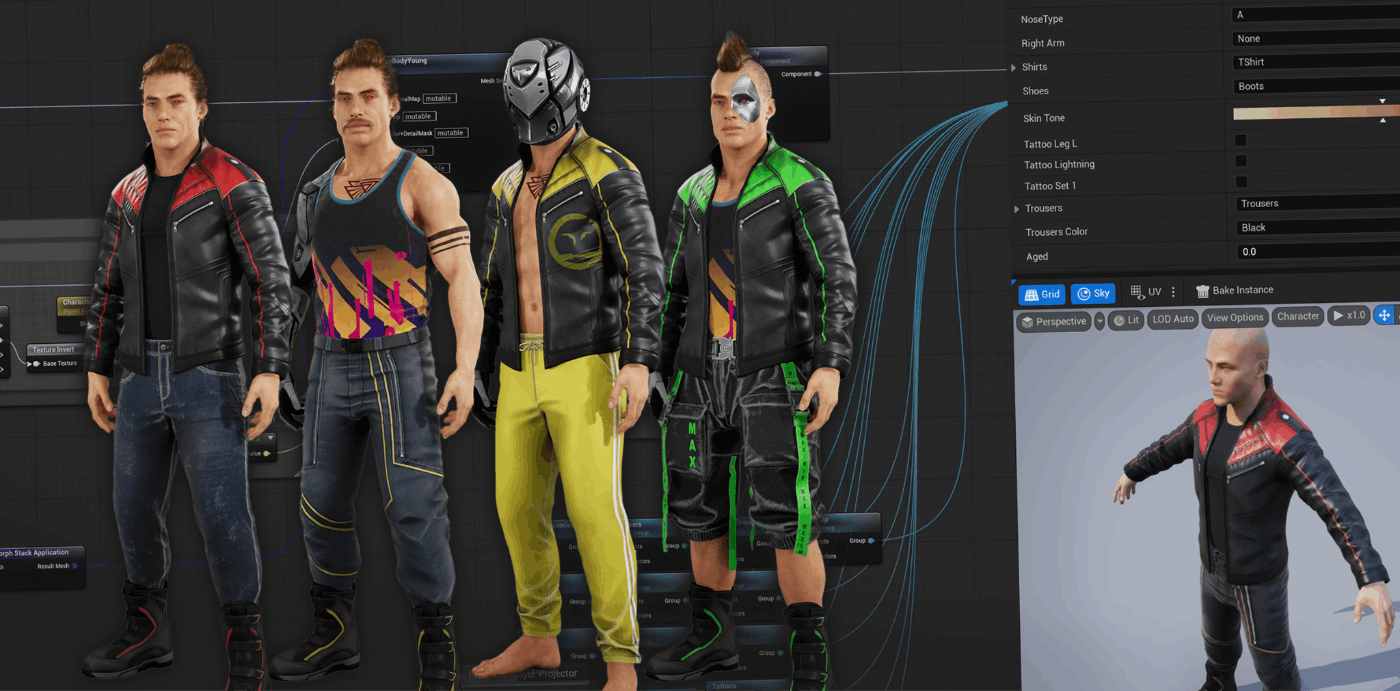Open the NoseType dropdown showing A

click(x=1315, y=15)
